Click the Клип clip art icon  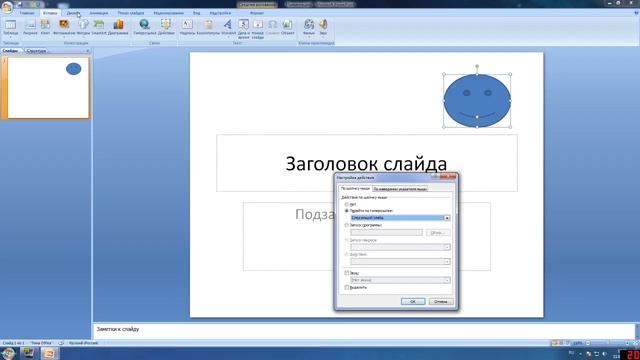45,27
